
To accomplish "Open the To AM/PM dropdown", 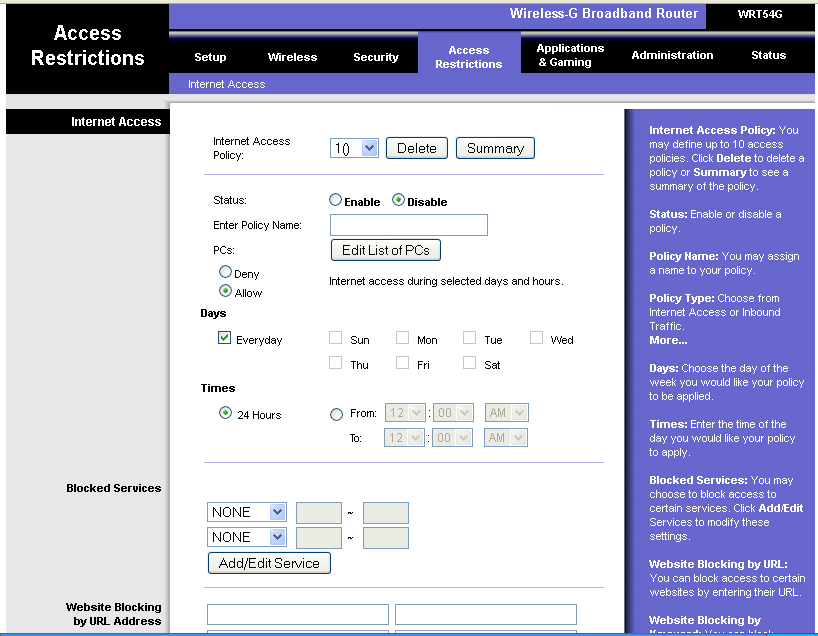I will click(506, 437).
